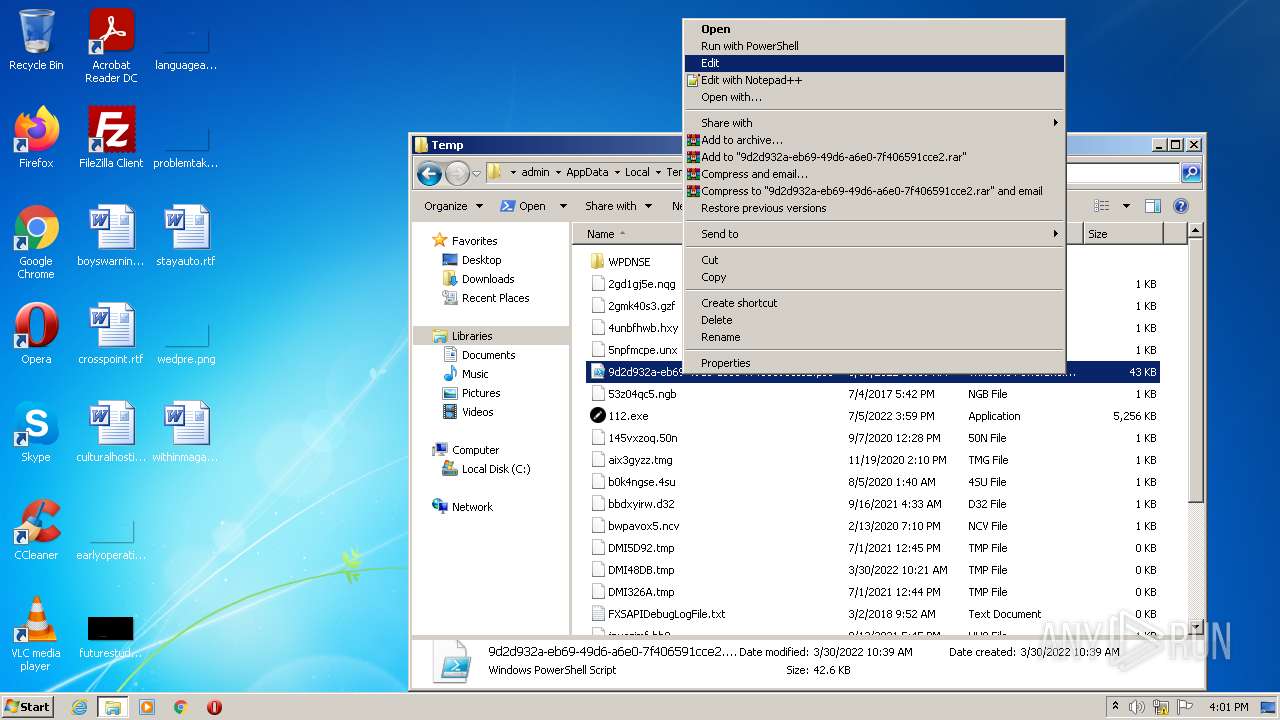
Task: Expand Send to submenu
Action: coord(874,234)
